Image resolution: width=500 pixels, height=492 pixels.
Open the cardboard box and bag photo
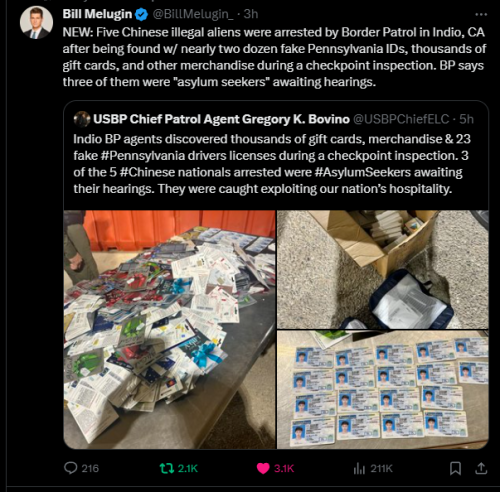pos(383,270)
